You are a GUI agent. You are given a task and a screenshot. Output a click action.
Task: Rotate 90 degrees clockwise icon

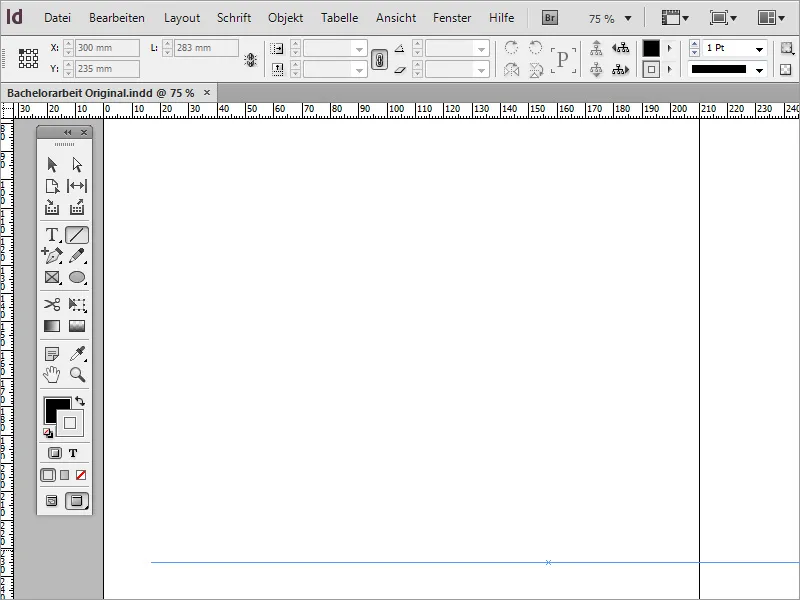point(511,47)
